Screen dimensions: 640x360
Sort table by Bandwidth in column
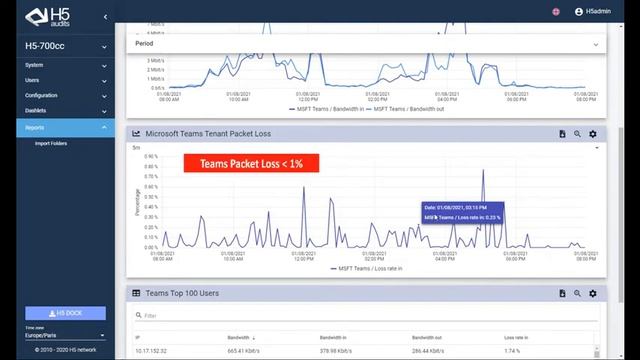tap(333, 338)
